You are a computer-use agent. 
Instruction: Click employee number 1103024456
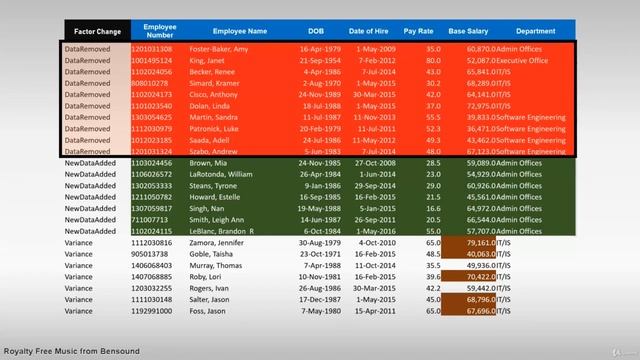(x=151, y=163)
